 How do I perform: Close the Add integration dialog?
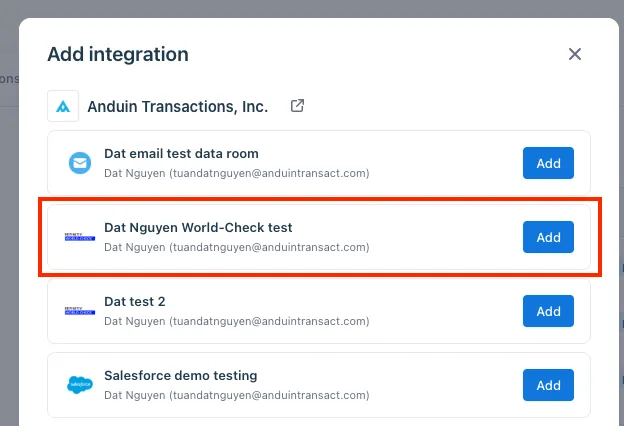pyautogui.click(x=575, y=54)
